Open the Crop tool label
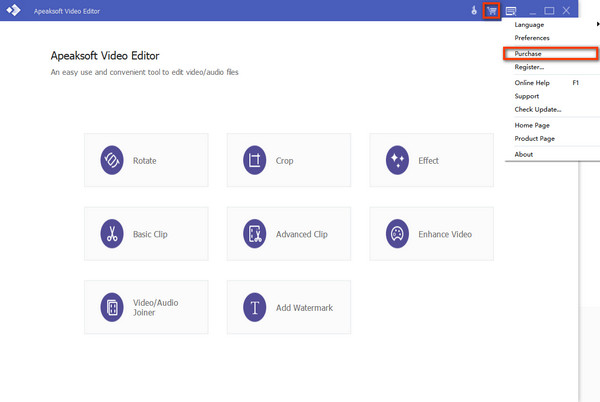The height and width of the screenshot is (402, 600). pos(284,161)
